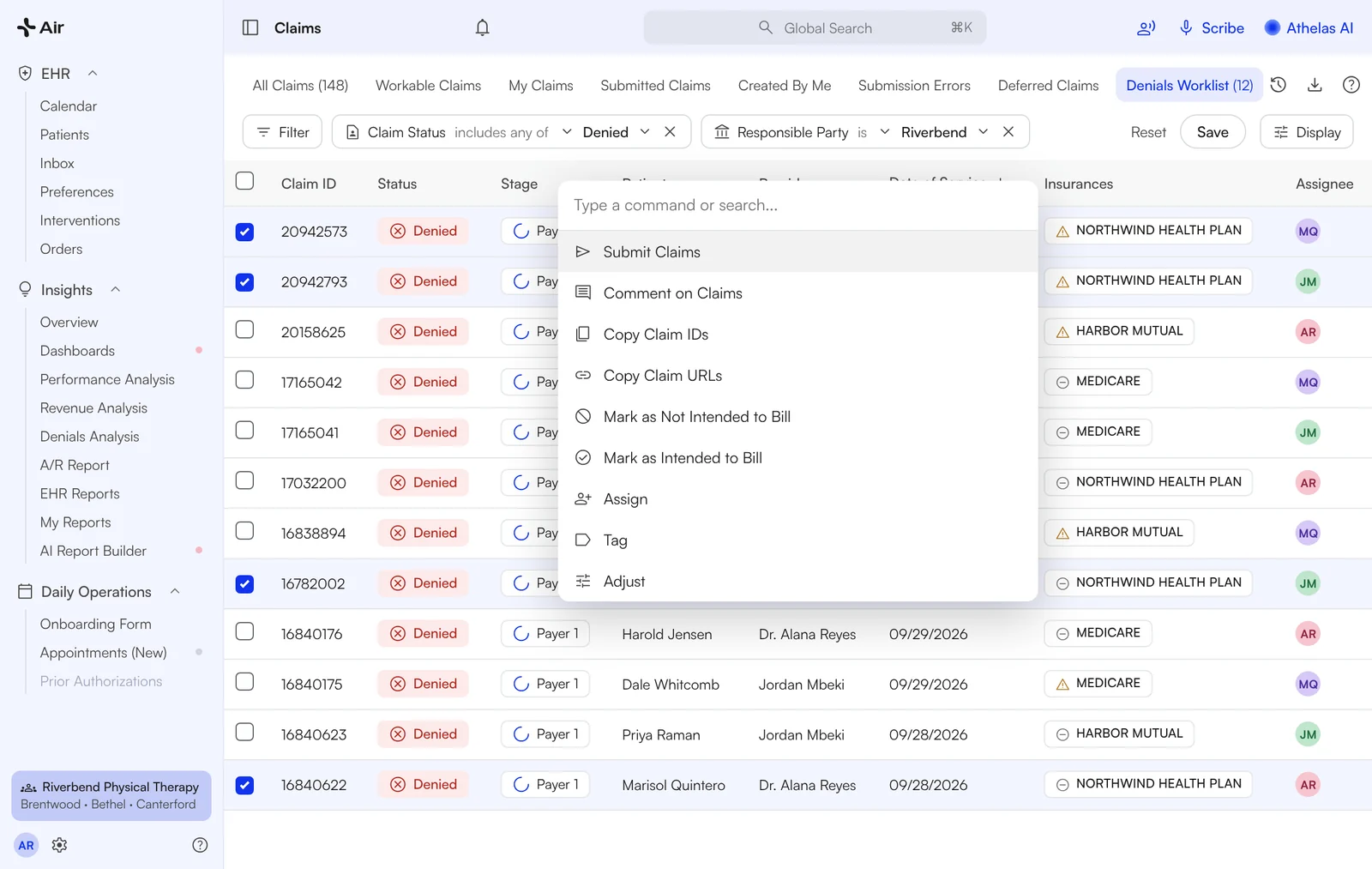The width and height of the screenshot is (1372, 869).
Task: Select Comment on Claims command
Action: 797,293
